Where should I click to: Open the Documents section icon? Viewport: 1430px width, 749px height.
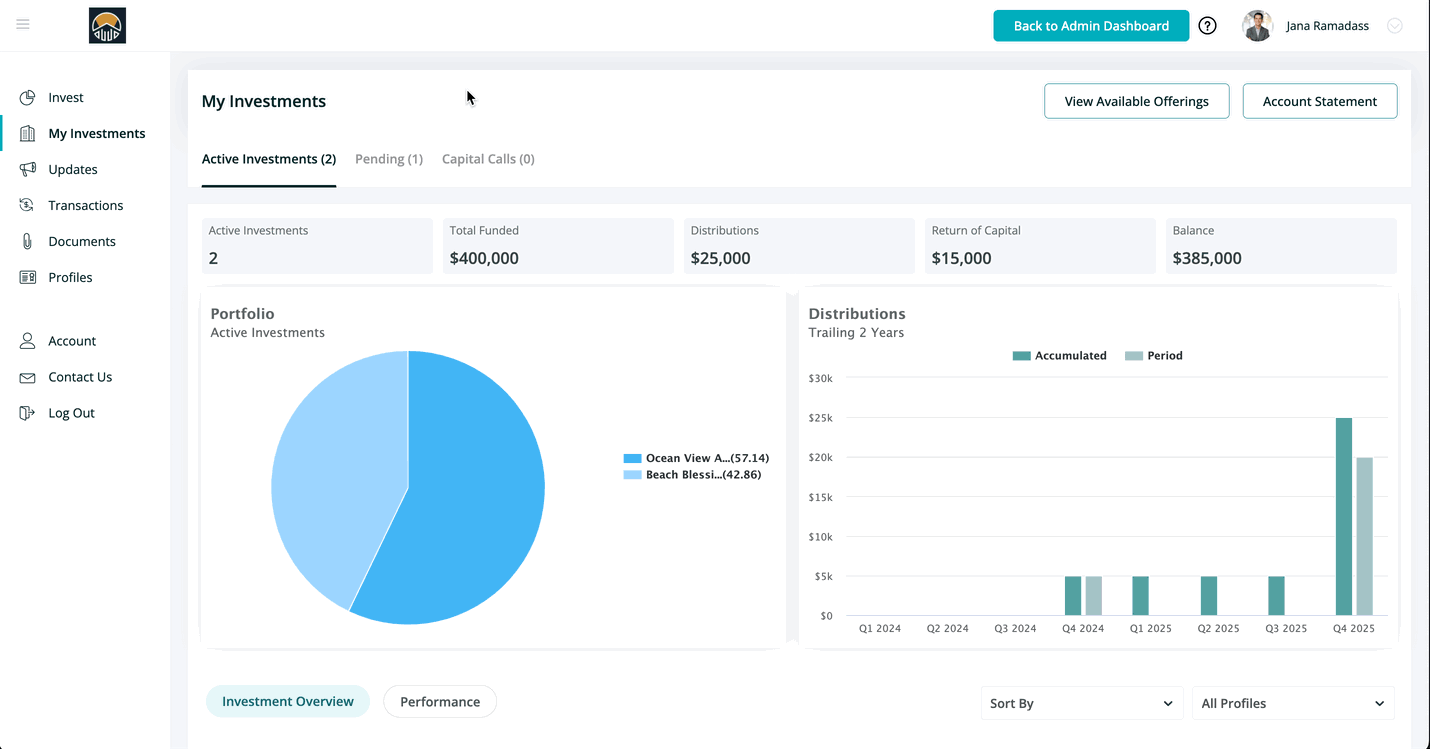pos(29,241)
